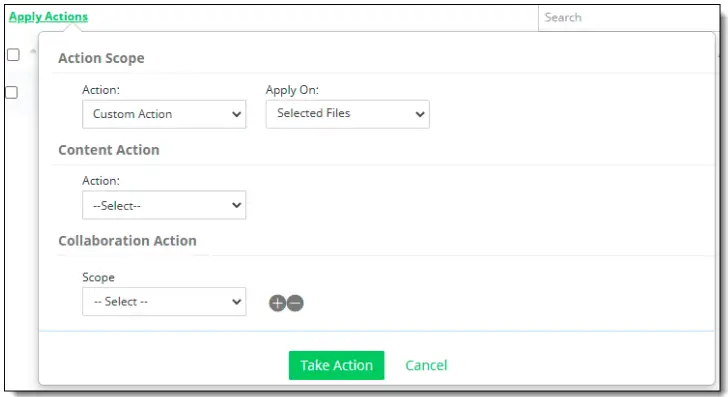Cancel the Apply Actions dialog
The width and height of the screenshot is (728, 397).
426,365
